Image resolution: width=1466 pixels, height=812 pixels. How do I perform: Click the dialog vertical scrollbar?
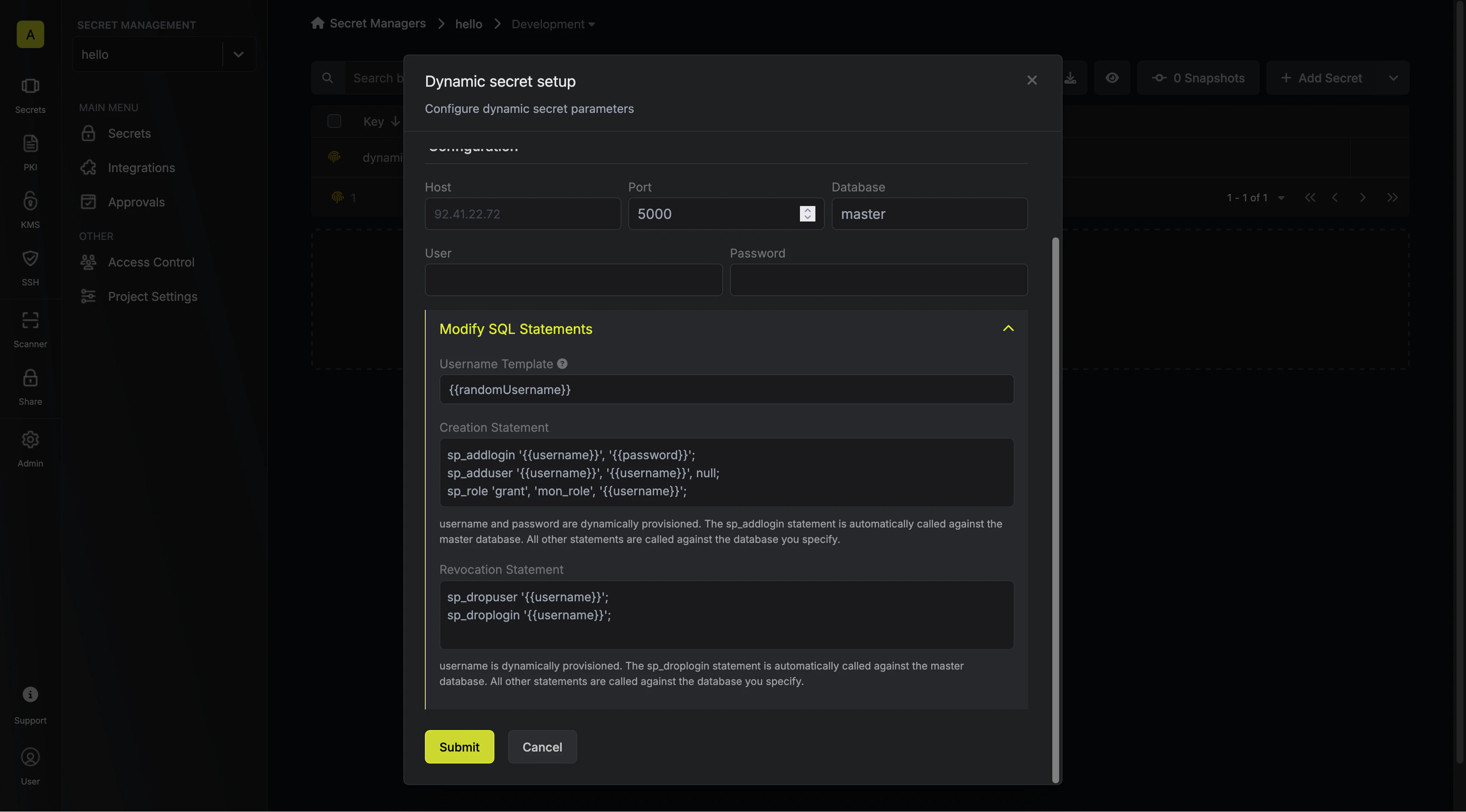coord(1056,509)
